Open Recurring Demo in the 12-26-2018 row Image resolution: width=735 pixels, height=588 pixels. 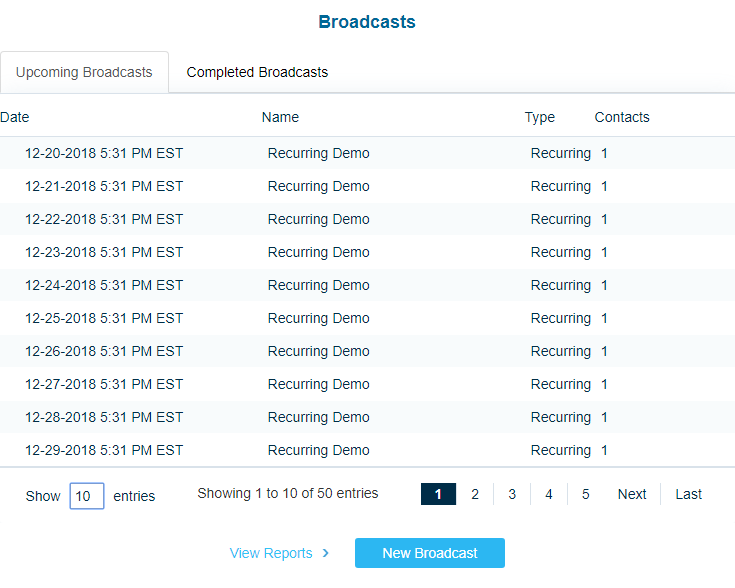319,351
